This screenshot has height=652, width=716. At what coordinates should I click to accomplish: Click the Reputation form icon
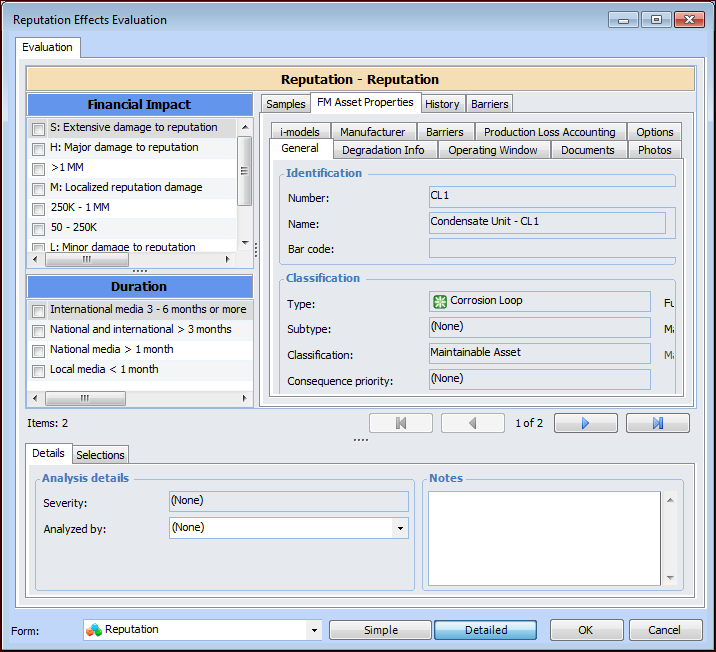coord(94,630)
